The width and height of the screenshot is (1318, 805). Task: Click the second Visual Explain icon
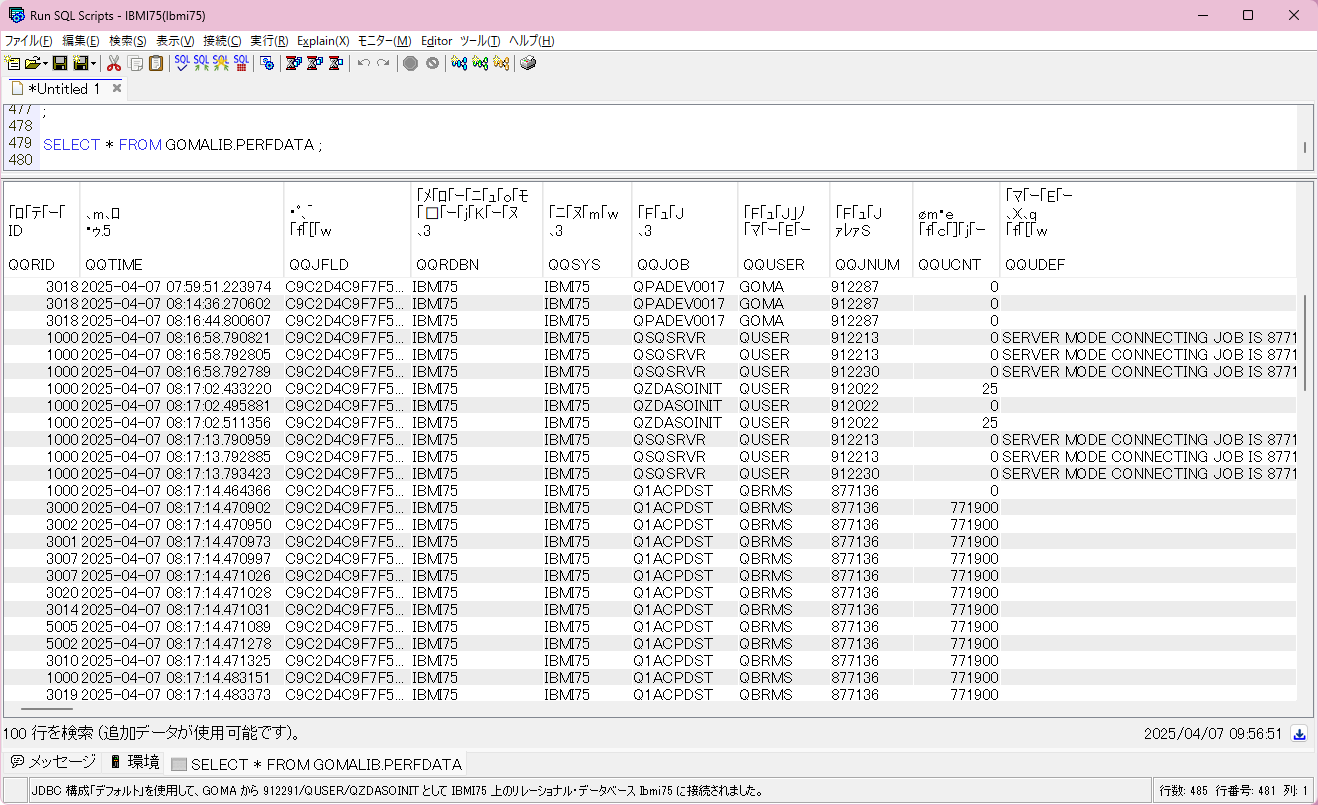[480, 63]
